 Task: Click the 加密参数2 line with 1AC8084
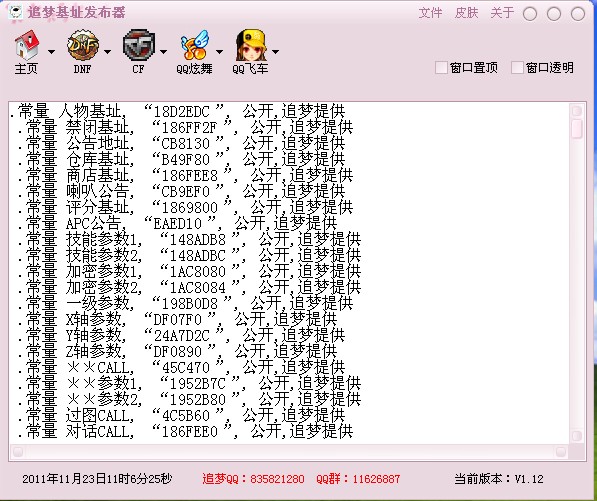pos(189,287)
